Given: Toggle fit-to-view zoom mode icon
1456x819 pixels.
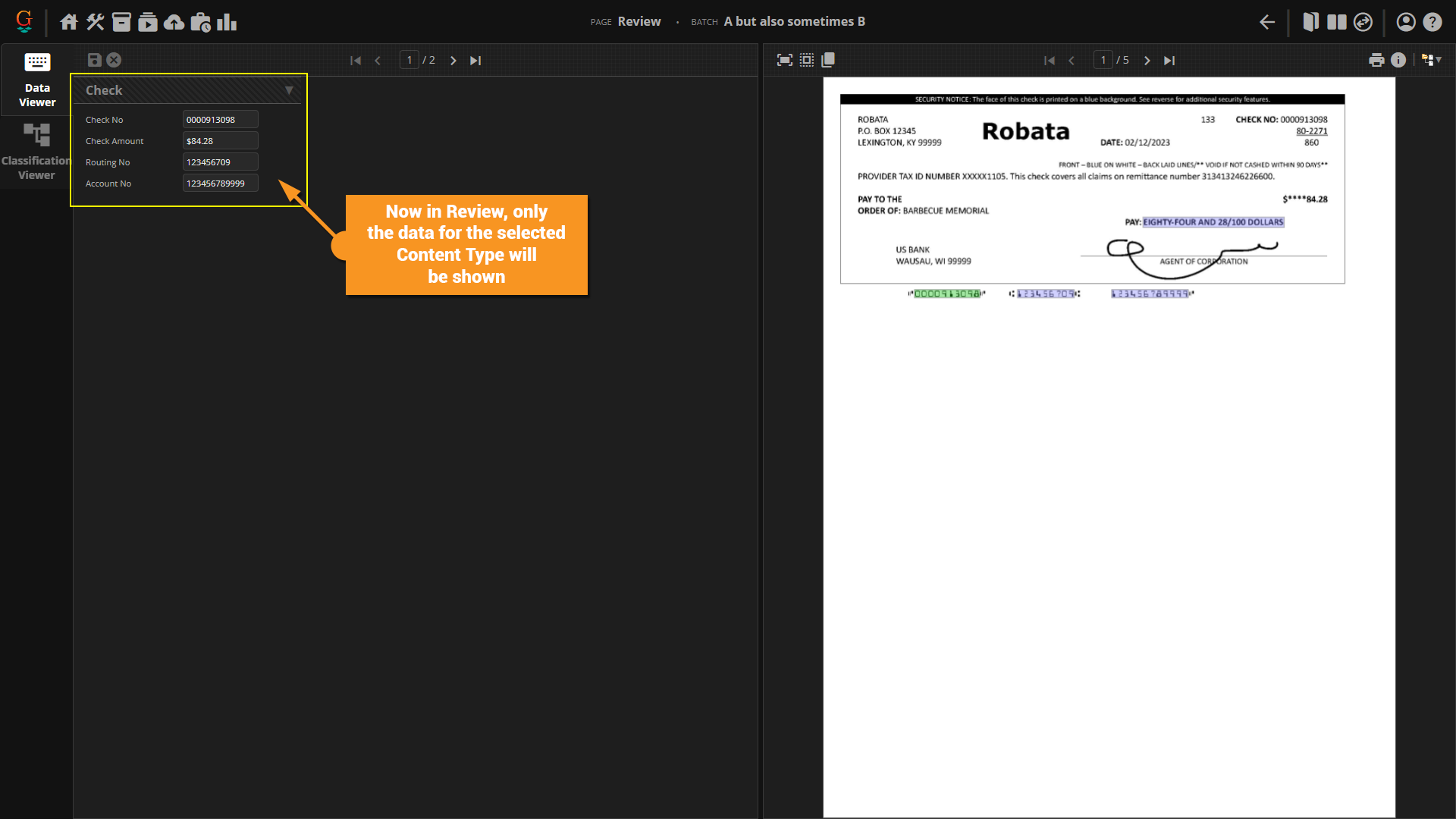Looking at the screenshot, I should (x=785, y=60).
